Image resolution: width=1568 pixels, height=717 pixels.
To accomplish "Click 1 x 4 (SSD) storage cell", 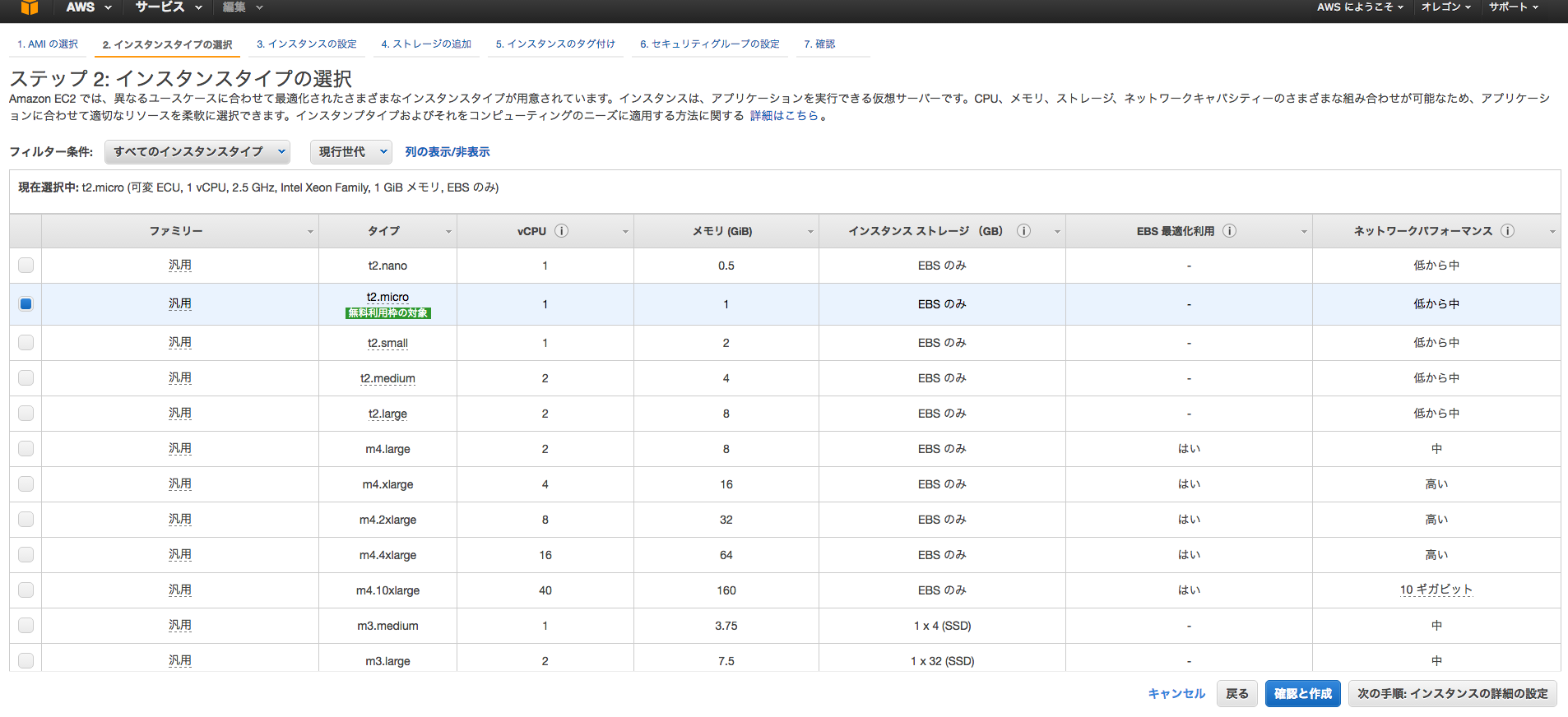I will point(943,626).
